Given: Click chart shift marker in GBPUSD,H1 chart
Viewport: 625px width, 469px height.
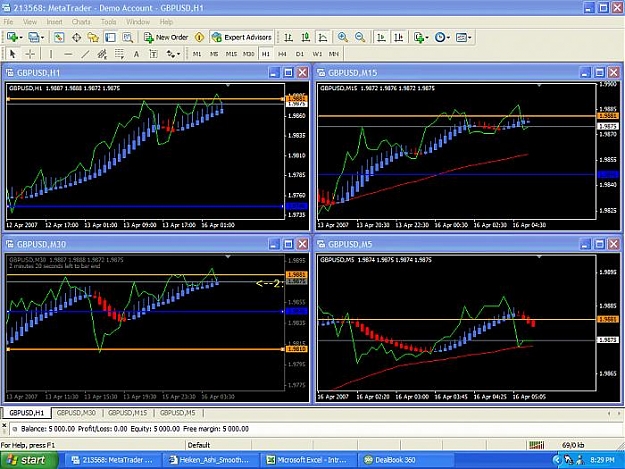Looking at the screenshot, I should pos(228,85).
